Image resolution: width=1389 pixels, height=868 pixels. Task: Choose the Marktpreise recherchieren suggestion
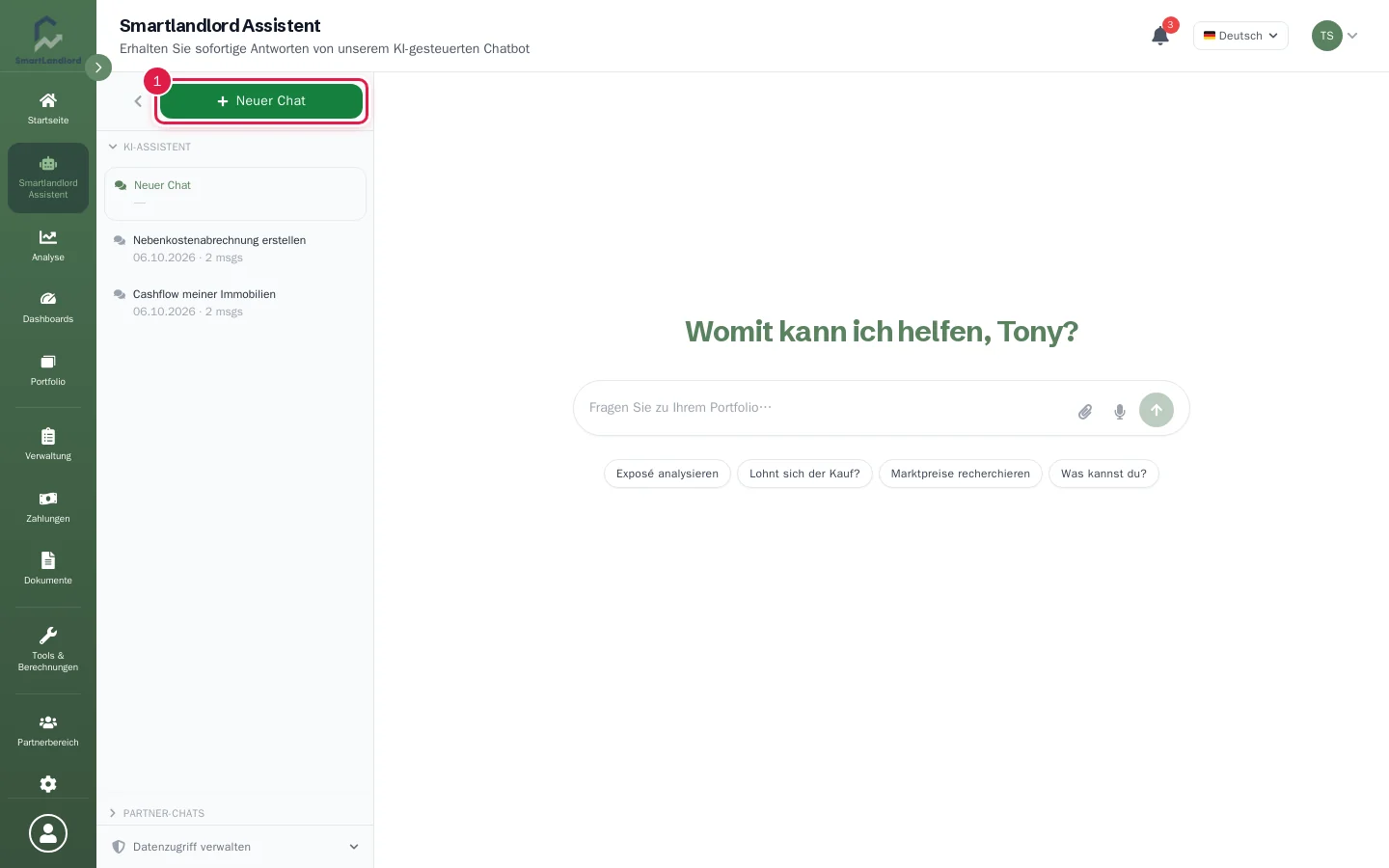click(961, 474)
